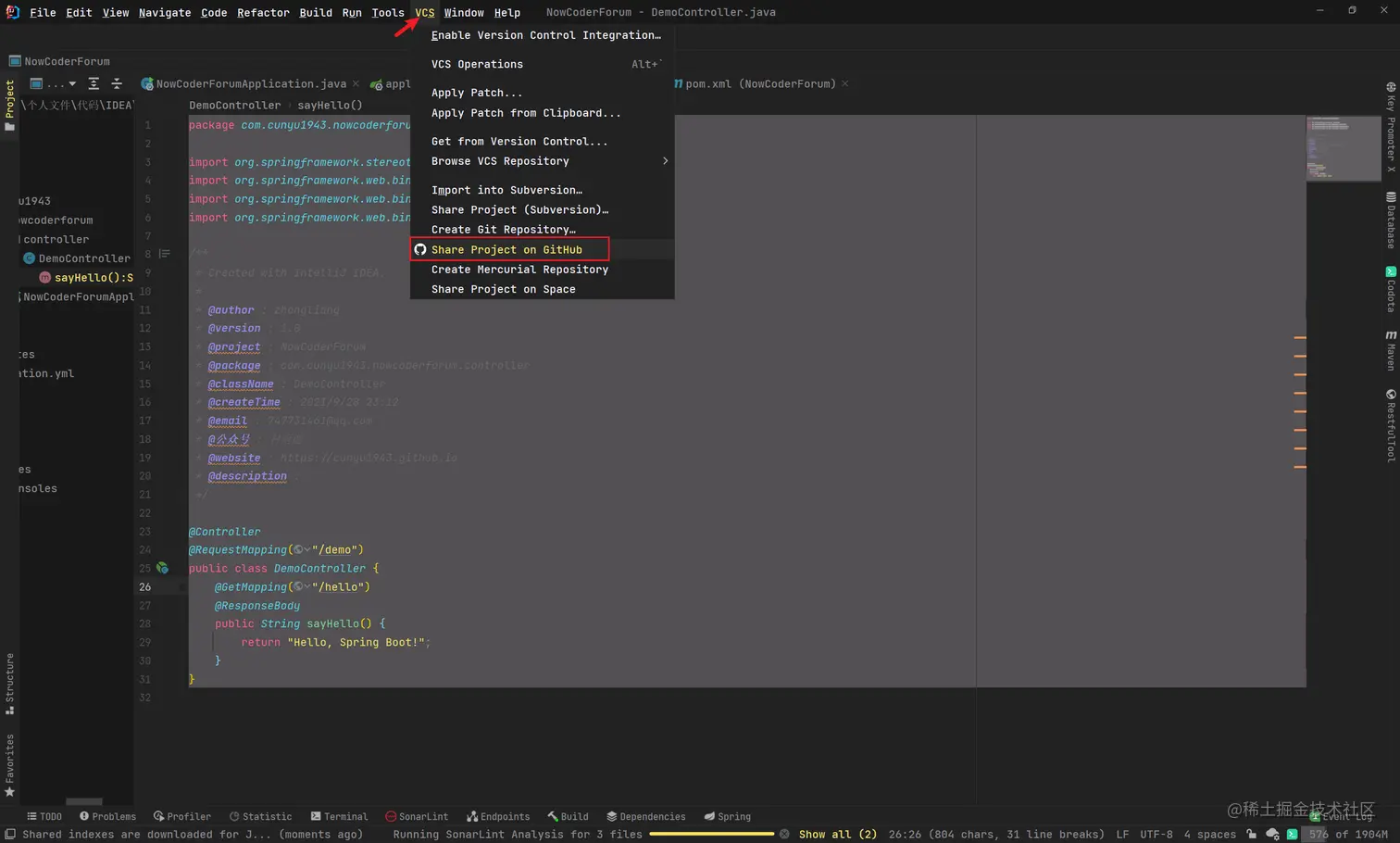This screenshot has height=843, width=1400.
Task: Open the Codota side panel
Action: pyautogui.click(x=1390, y=289)
